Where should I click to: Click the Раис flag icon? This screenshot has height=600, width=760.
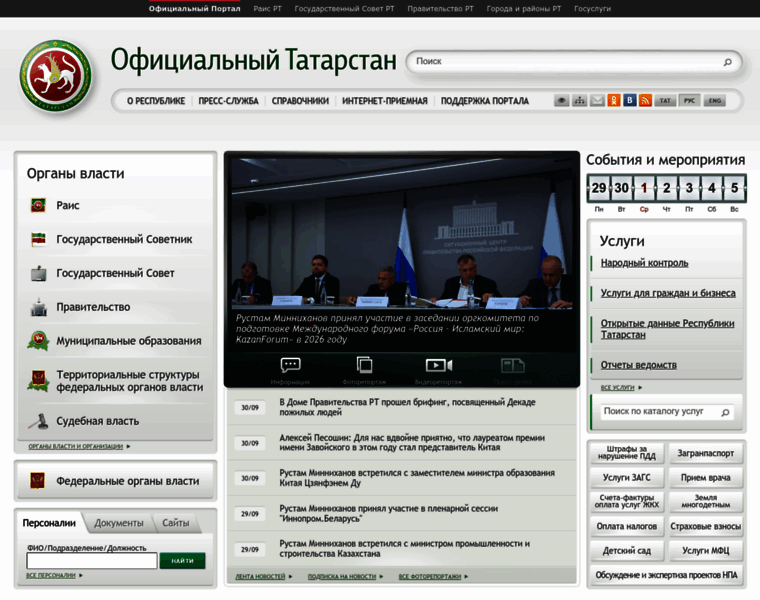38,205
